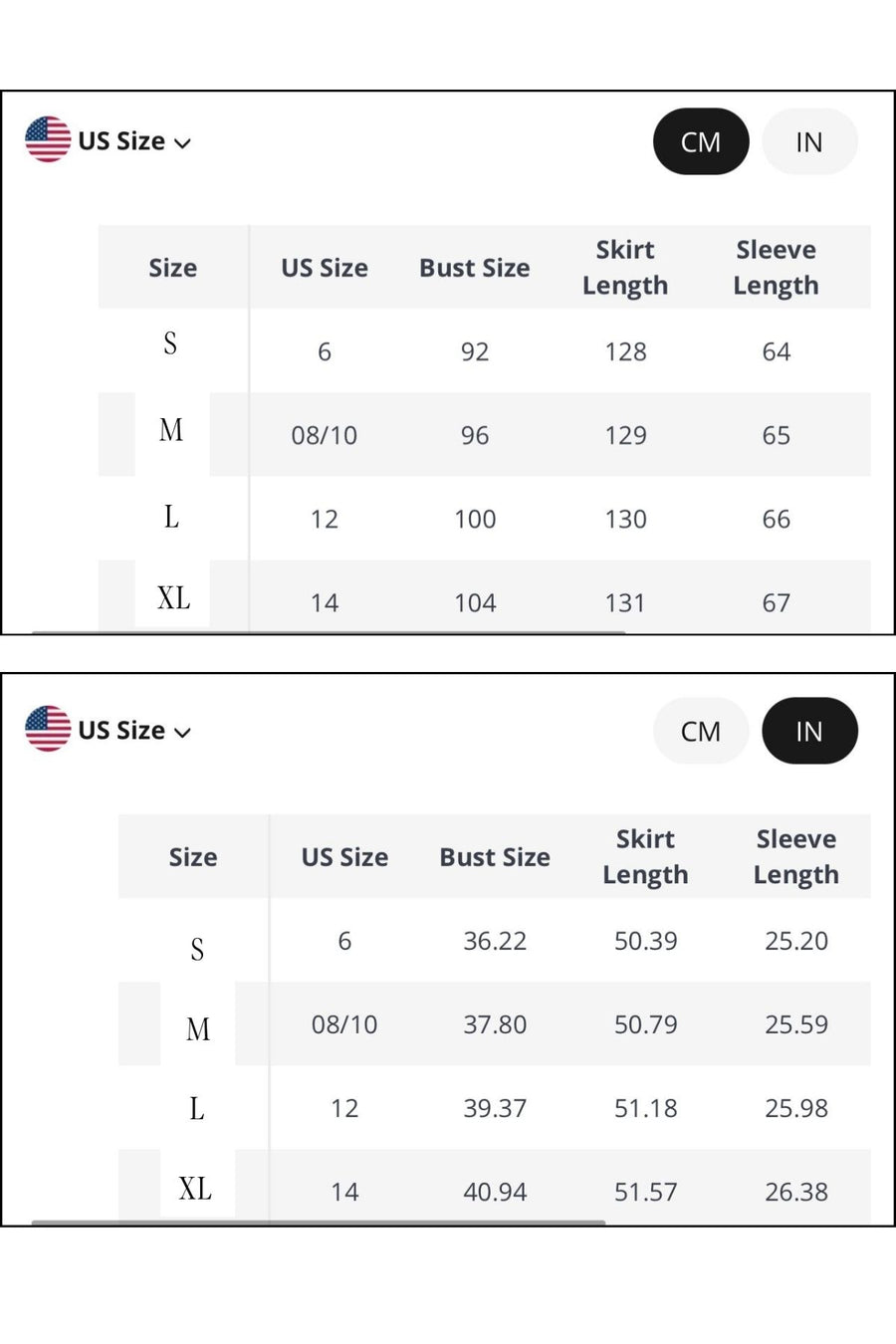
Task: Select the S size label in top table
Action: click(170, 343)
